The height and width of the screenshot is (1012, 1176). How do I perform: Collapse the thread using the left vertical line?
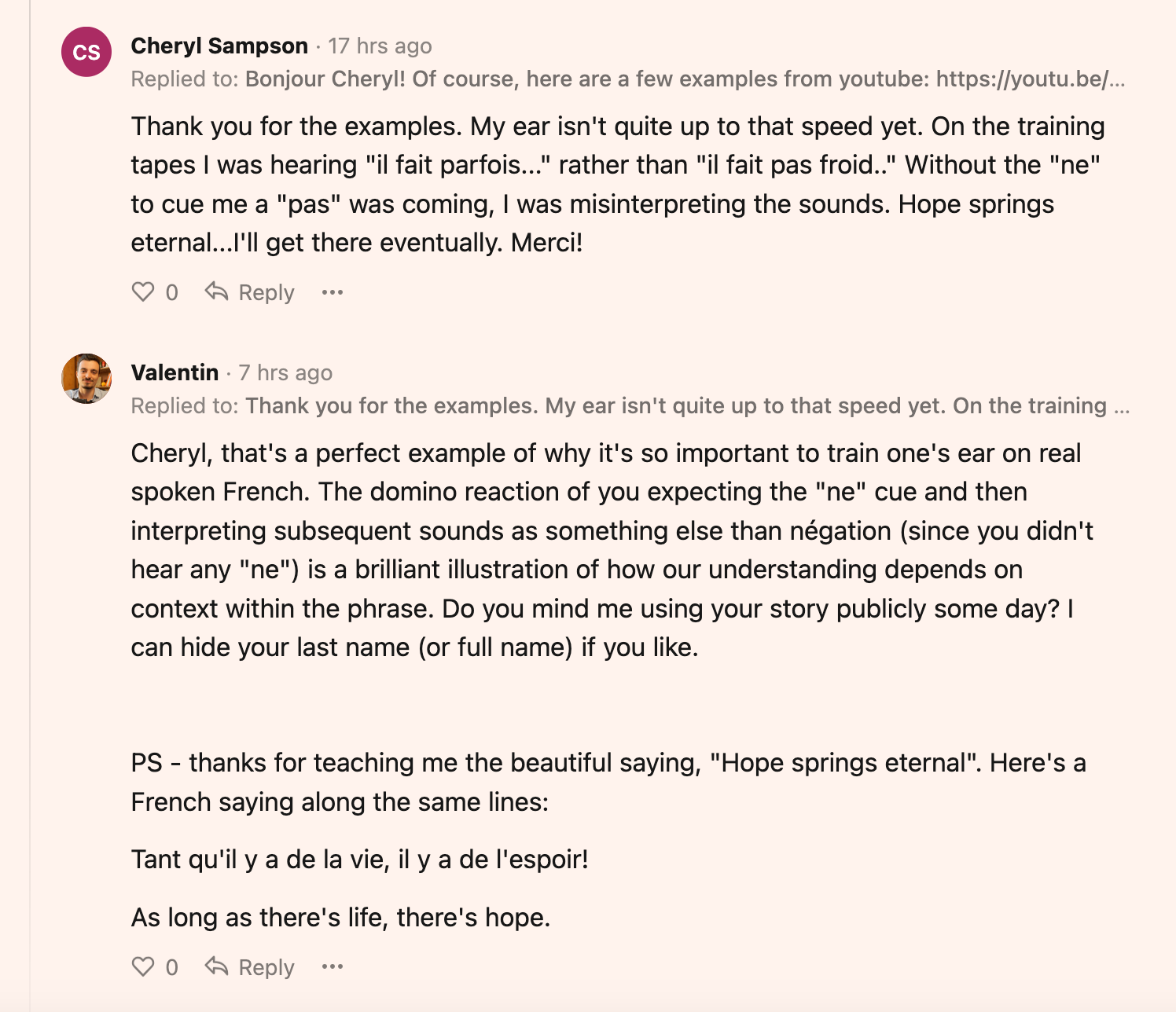pos(30,503)
